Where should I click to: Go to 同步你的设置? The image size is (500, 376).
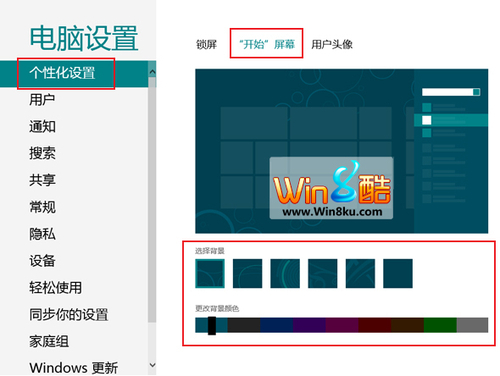(69, 314)
